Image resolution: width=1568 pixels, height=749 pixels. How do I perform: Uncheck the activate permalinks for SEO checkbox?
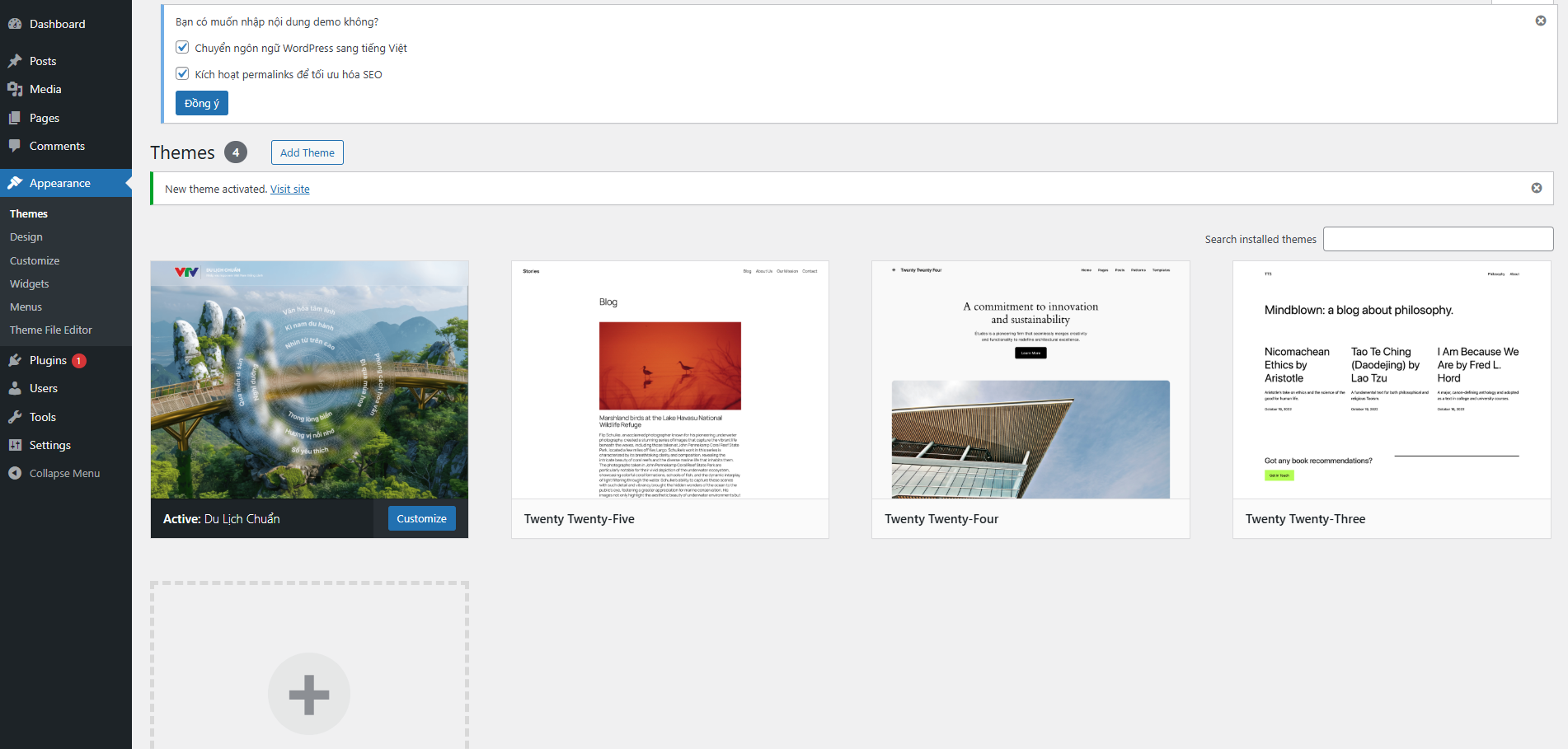tap(182, 73)
